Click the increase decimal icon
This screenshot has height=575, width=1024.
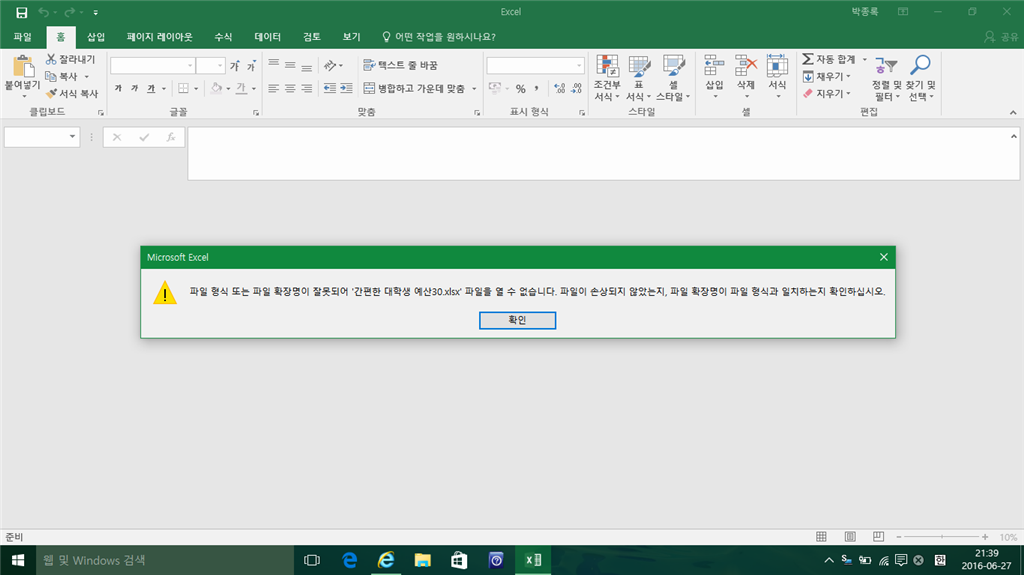560,88
